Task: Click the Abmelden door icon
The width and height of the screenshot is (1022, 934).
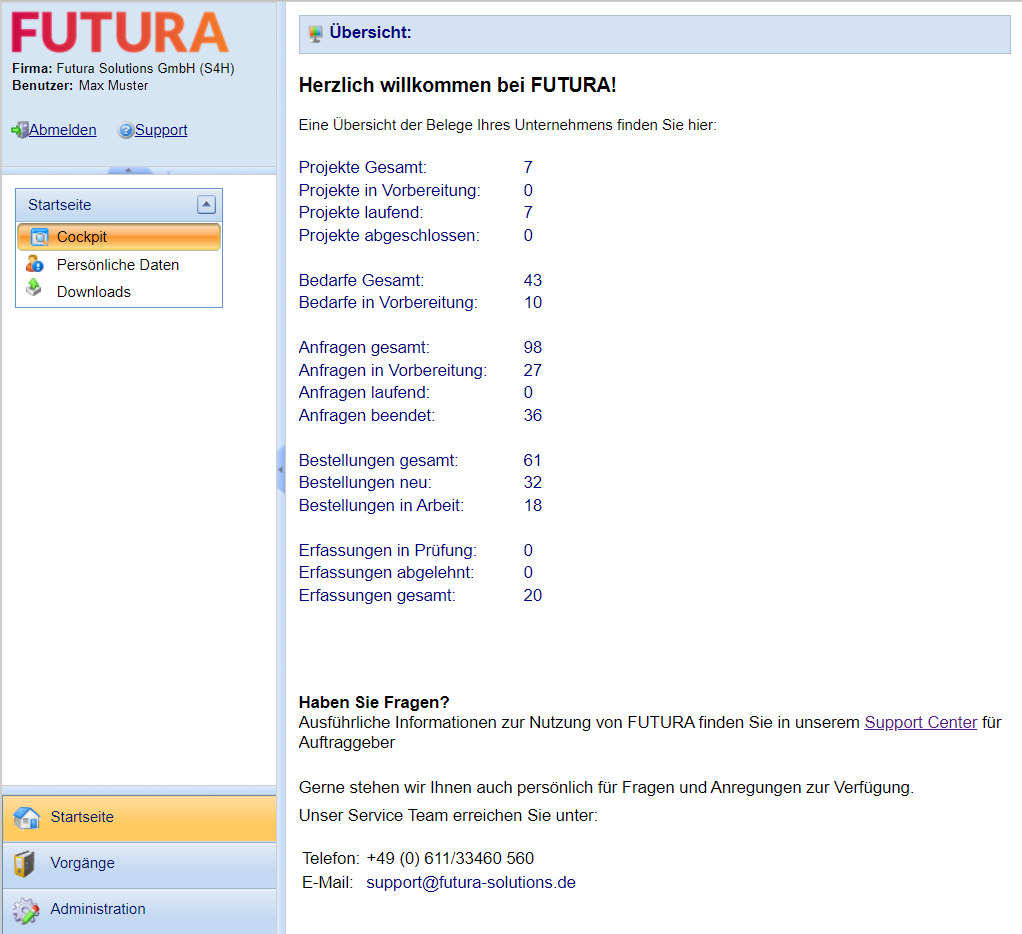Action: coord(19,130)
